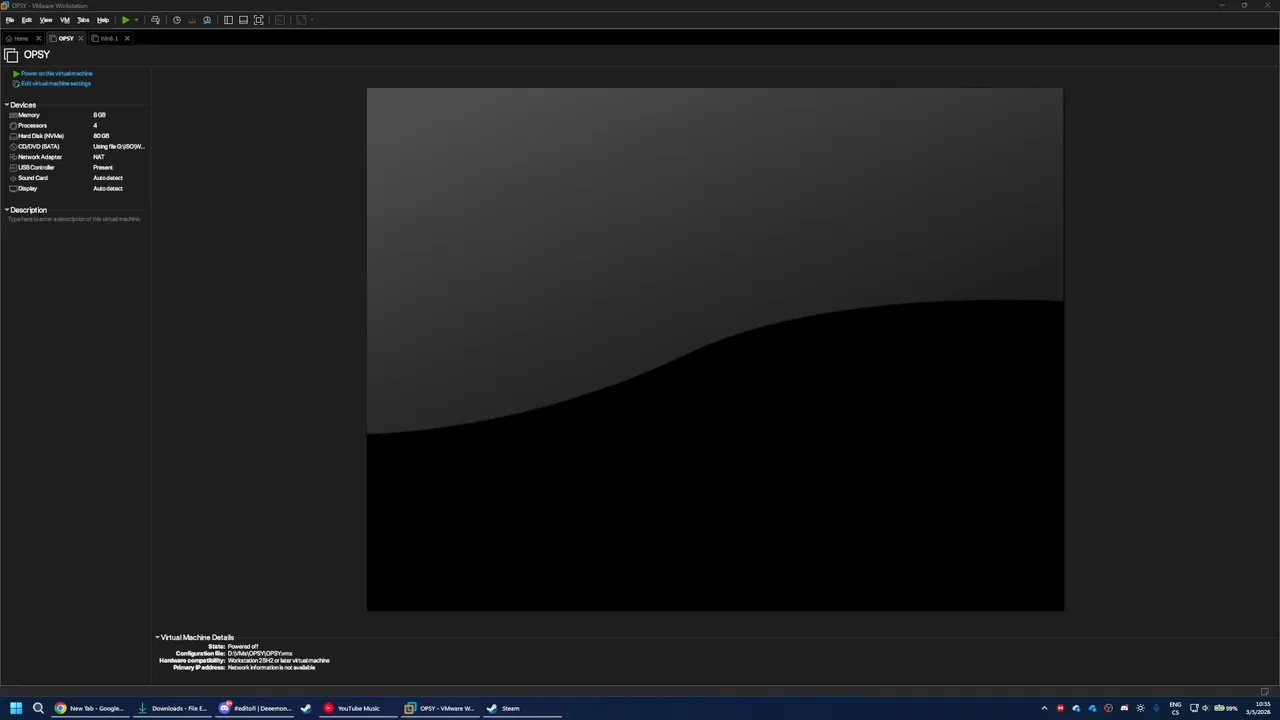Select the CD/DVD (SATA) device row
Viewport: 1280px width, 720px height.
[76, 147]
